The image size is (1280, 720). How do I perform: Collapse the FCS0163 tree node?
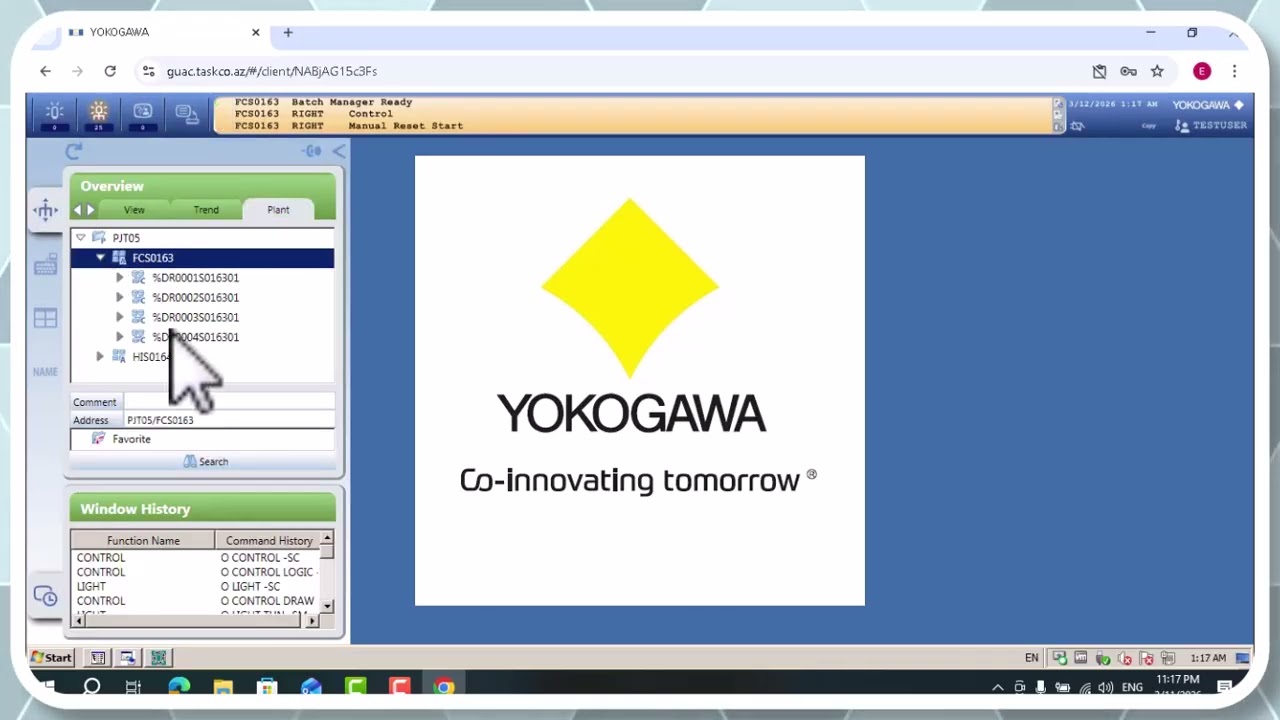coord(100,258)
